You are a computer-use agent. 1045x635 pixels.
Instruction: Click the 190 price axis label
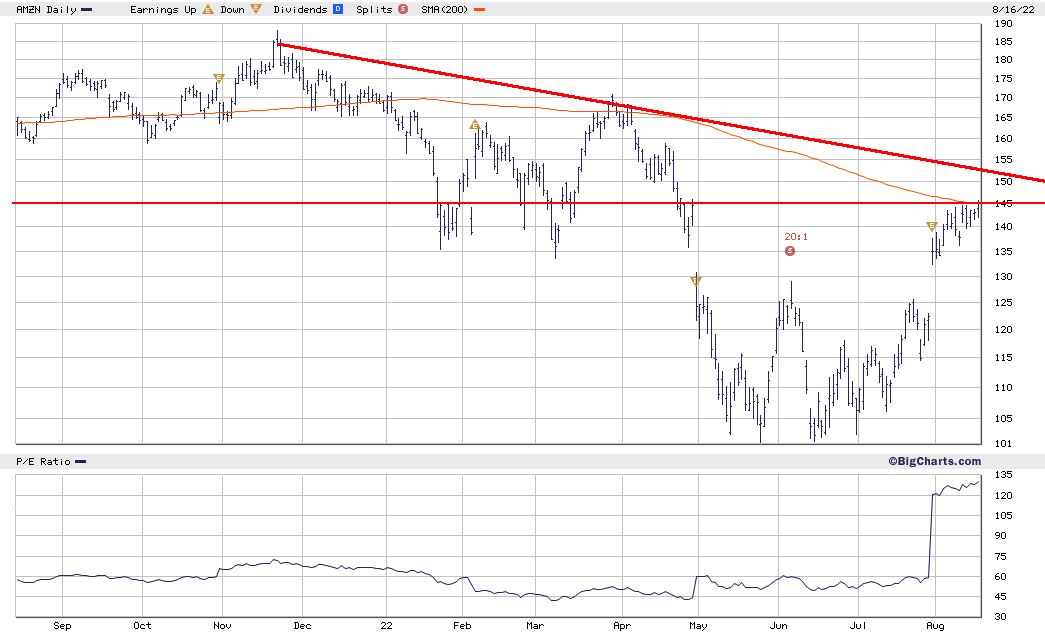coord(1003,23)
